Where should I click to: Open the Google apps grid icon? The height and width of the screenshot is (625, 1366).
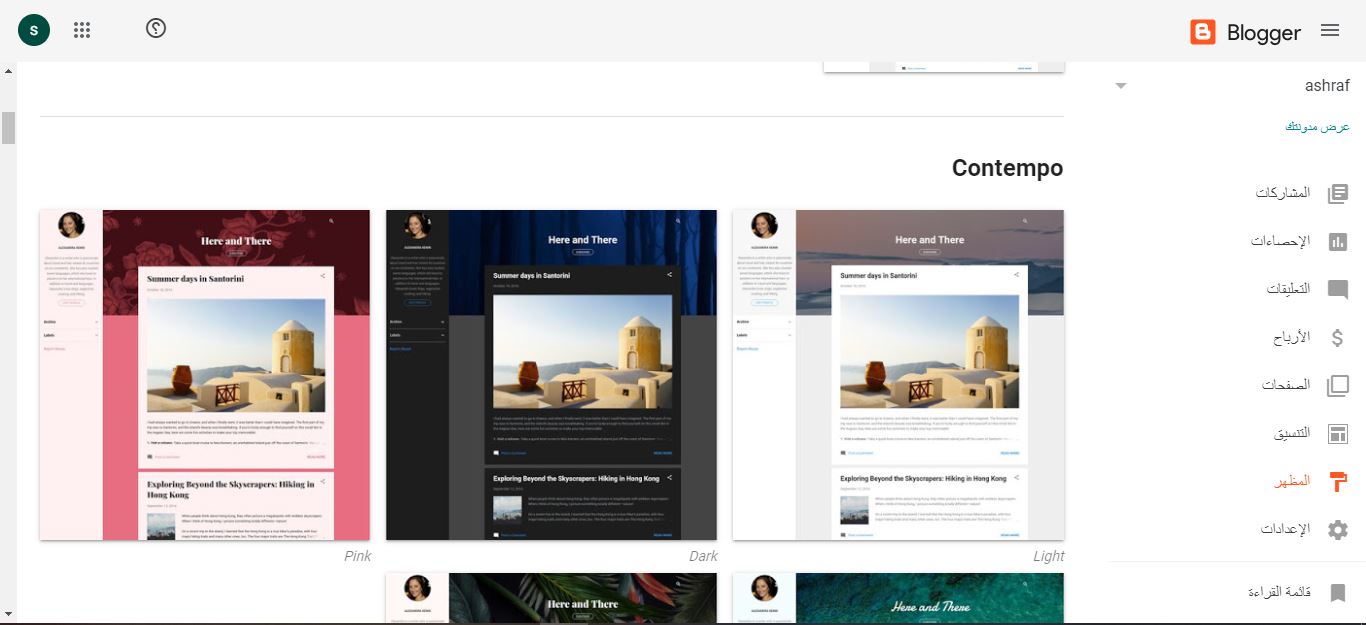point(82,30)
